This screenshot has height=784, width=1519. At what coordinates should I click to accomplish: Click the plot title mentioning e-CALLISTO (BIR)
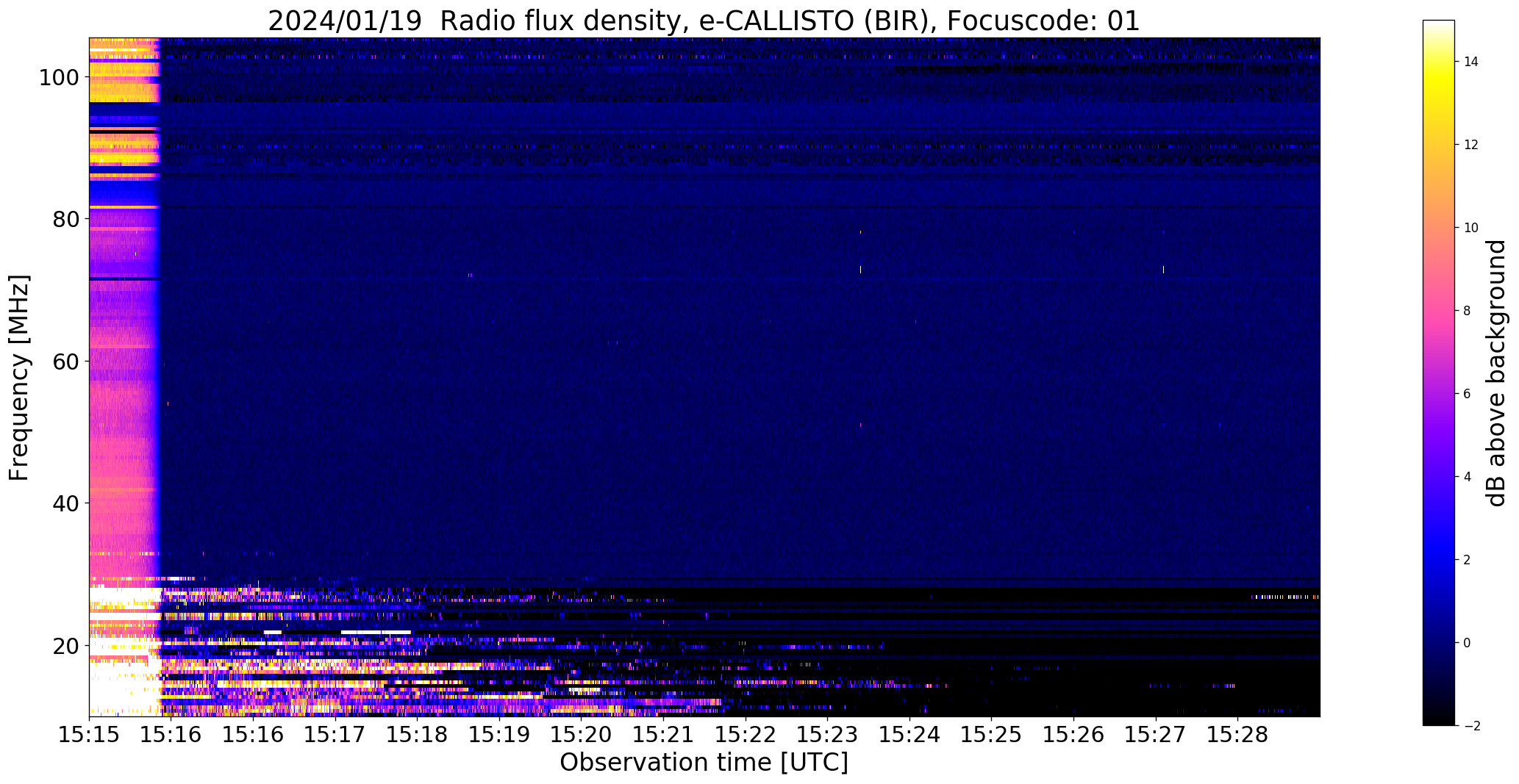click(x=704, y=21)
